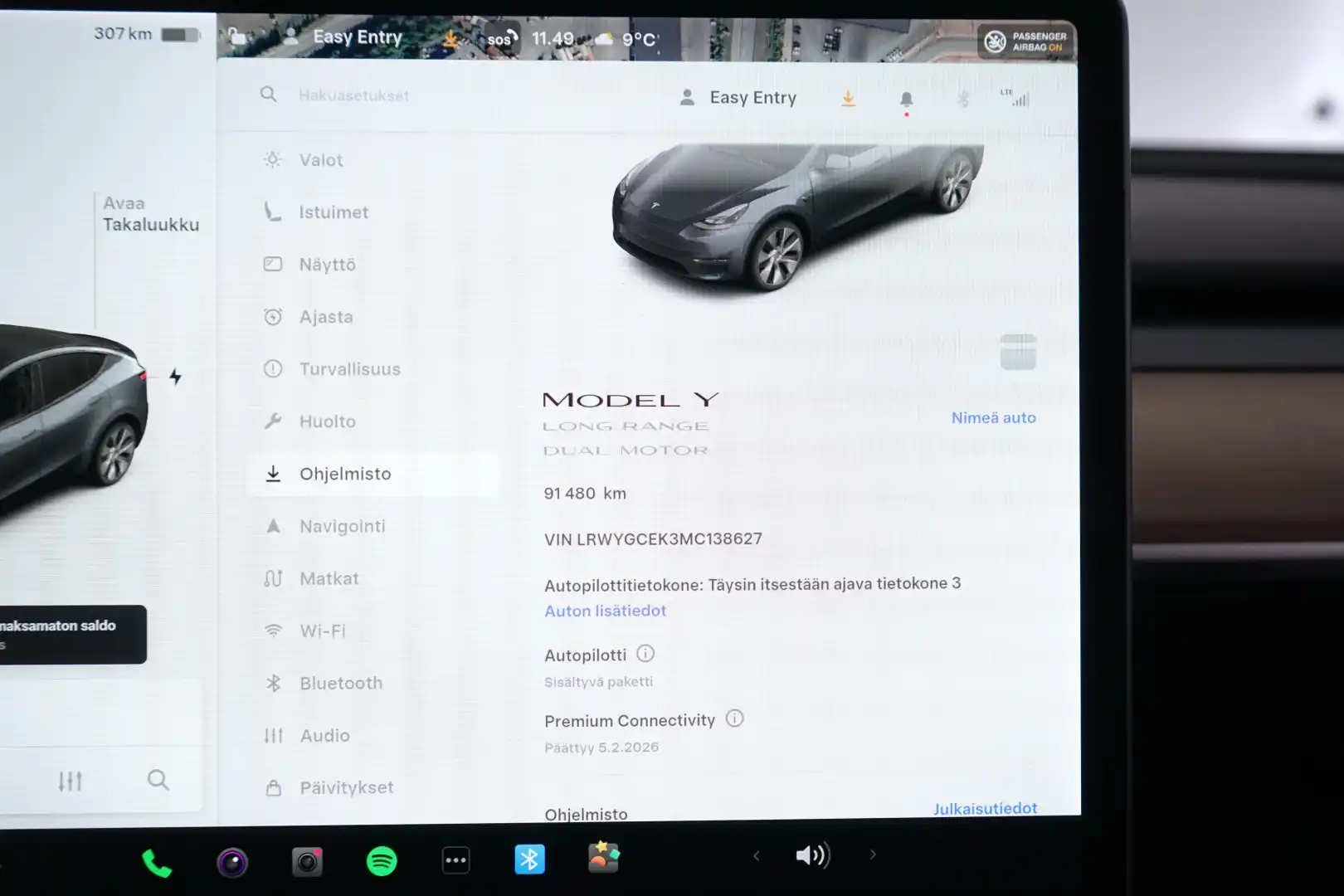Open the all apps three-dots launcher
The image size is (1344, 896).
point(456,860)
